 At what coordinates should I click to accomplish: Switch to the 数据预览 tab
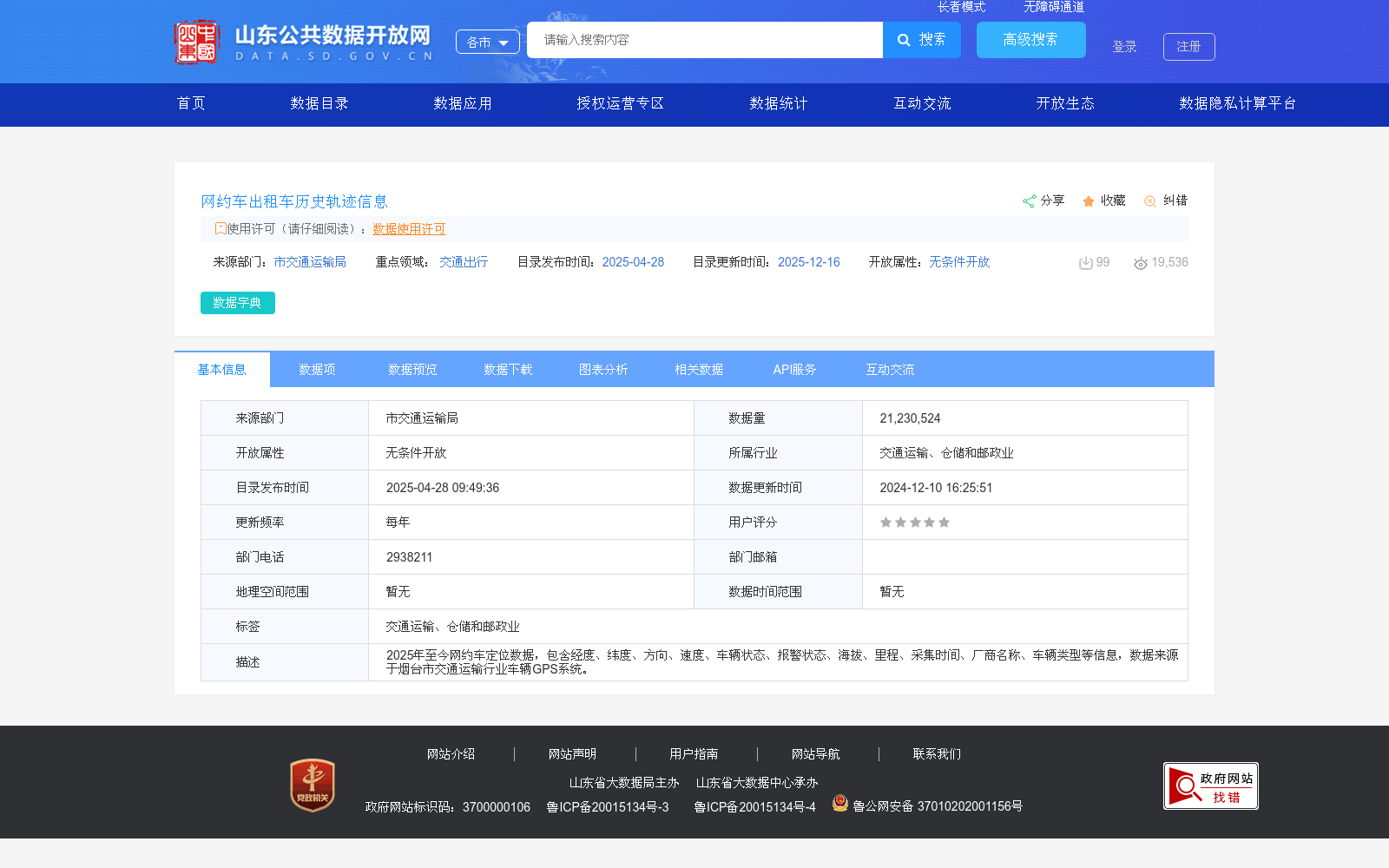(x=413, y=370)
